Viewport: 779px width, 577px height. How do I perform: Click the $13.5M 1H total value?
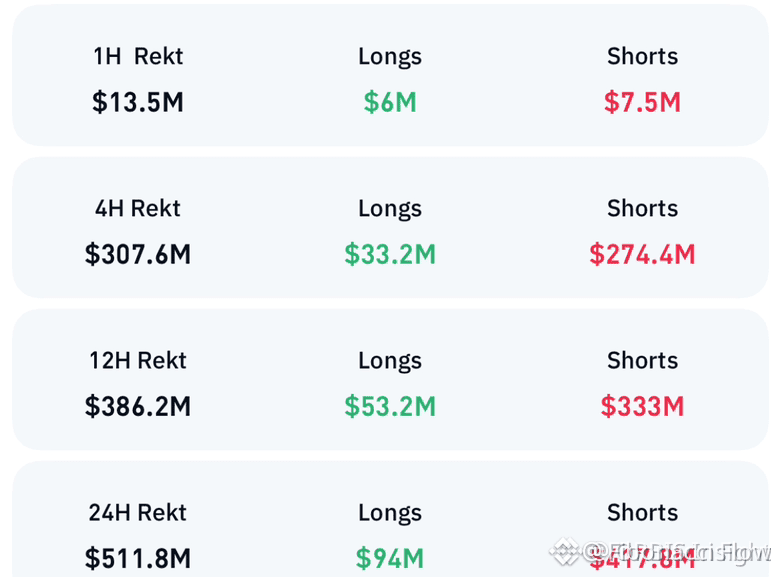point(138,102)
